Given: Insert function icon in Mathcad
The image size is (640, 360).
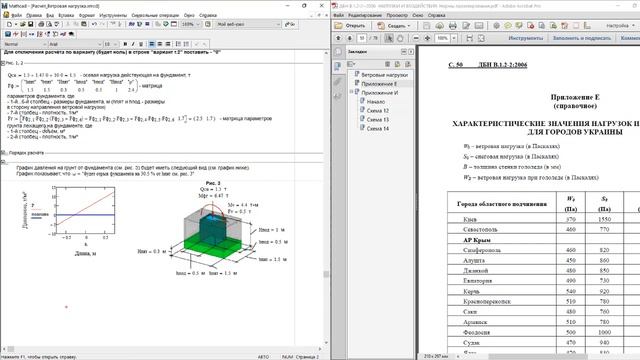Looking at the screenshot, I should pyautogui.click(x=132, y=24).
